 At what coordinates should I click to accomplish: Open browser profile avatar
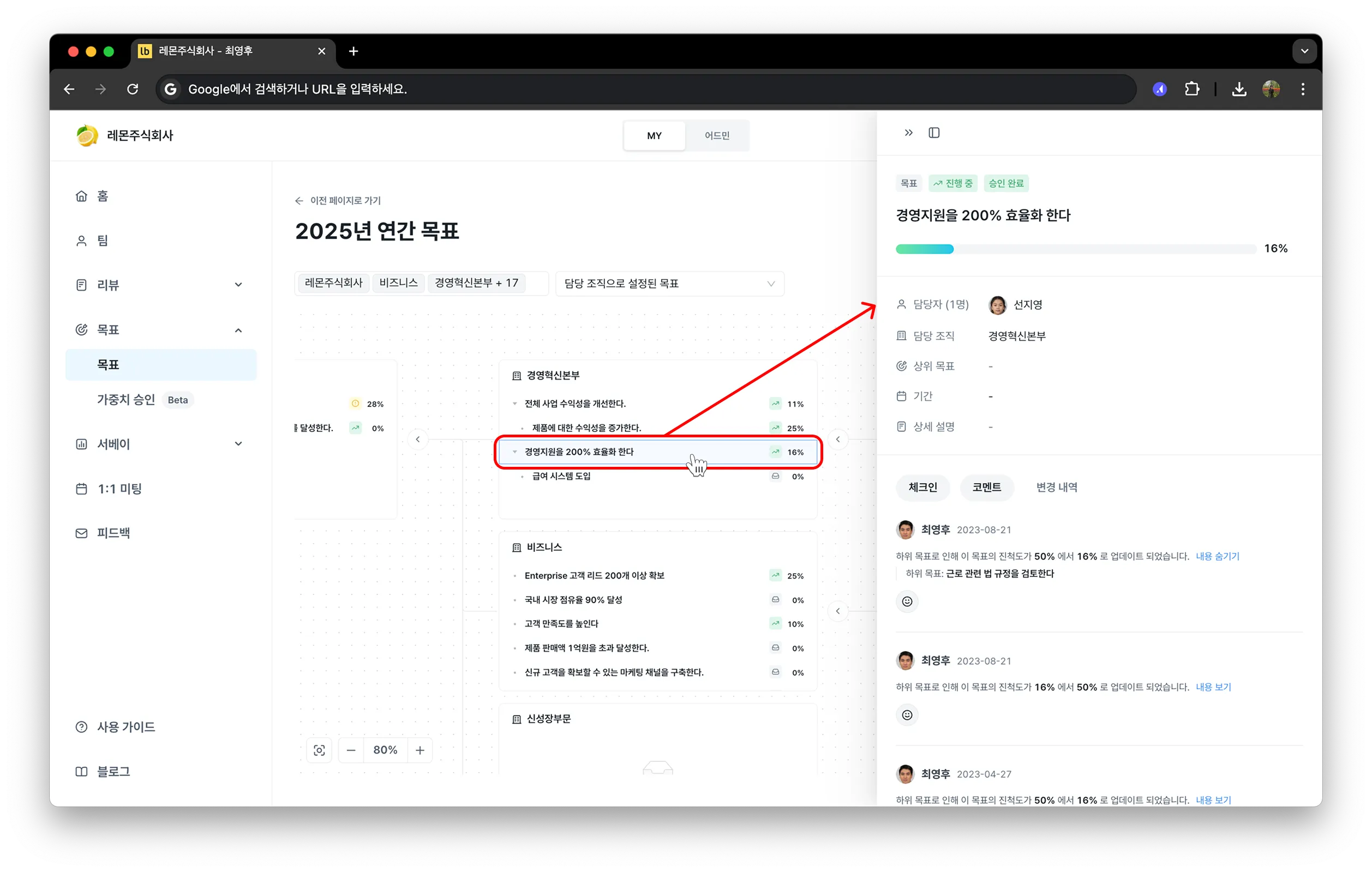(1271, 89)
